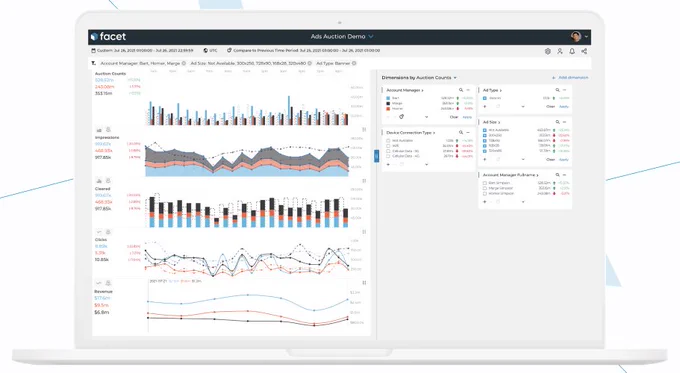Toggle the Homer color checkbox

click(x=388, y=109)
